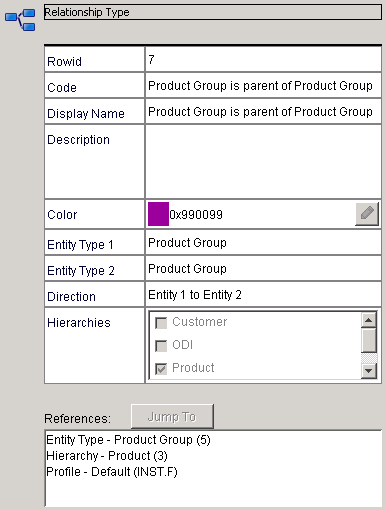
Task: Click the Relationship Type title bar
Action: 213,12
